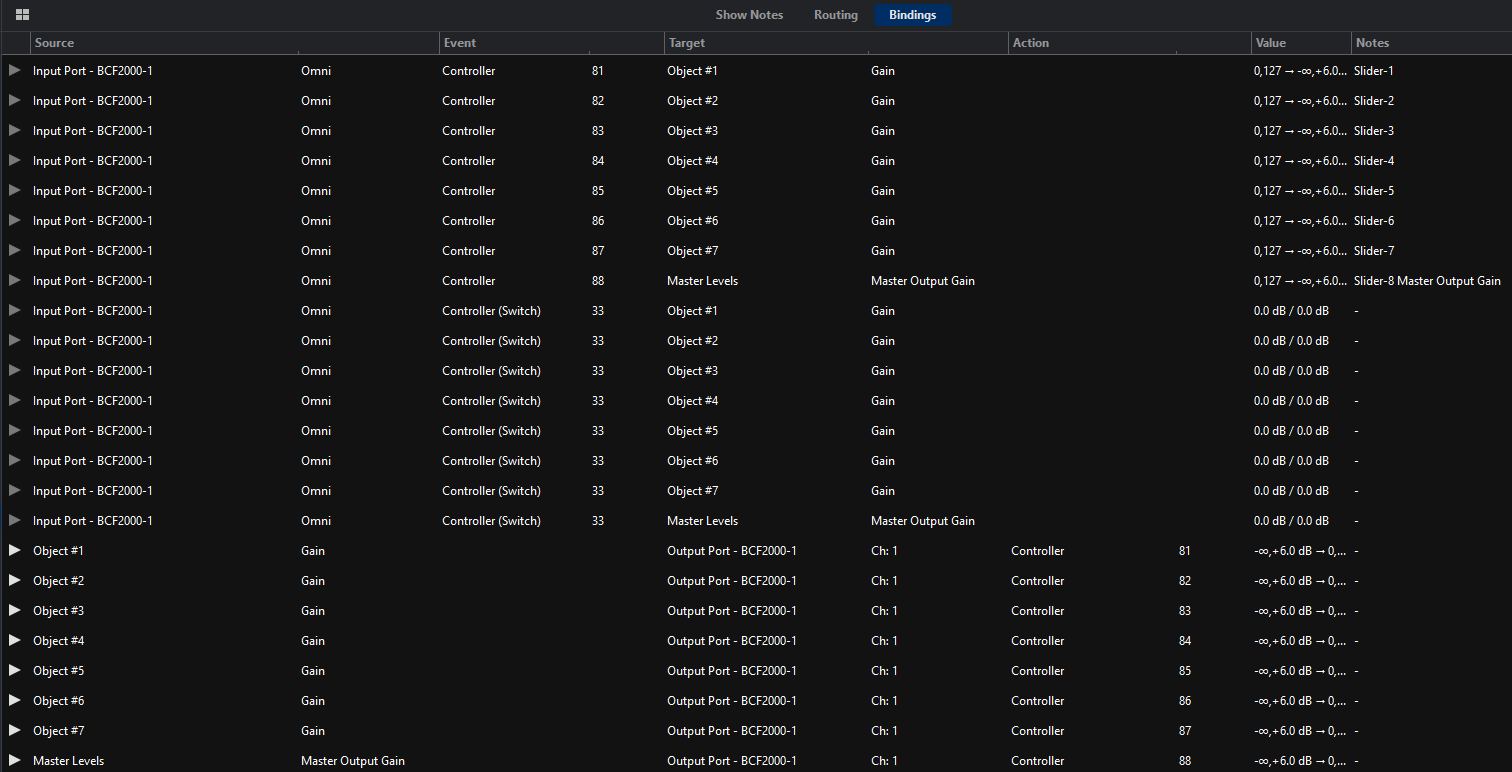Click triangle of Controller (Switch) Object #3 row
Viewport: 1512px width, 772px height.
click(14, 371)
